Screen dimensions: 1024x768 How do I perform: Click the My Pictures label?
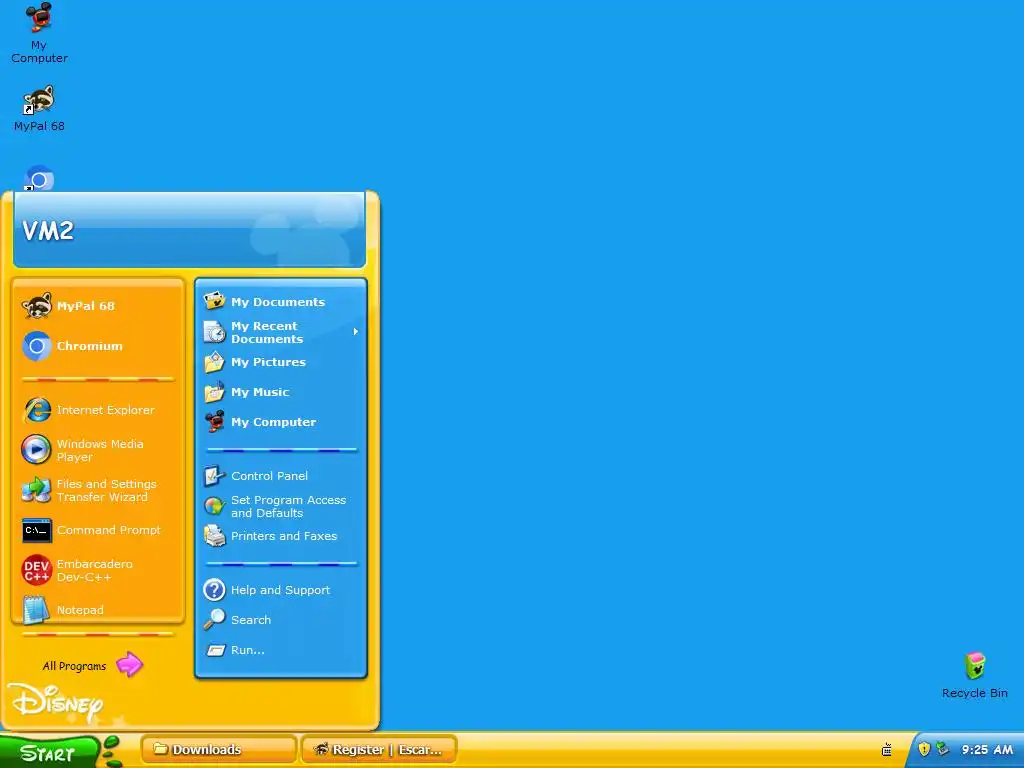coord(268,362)
